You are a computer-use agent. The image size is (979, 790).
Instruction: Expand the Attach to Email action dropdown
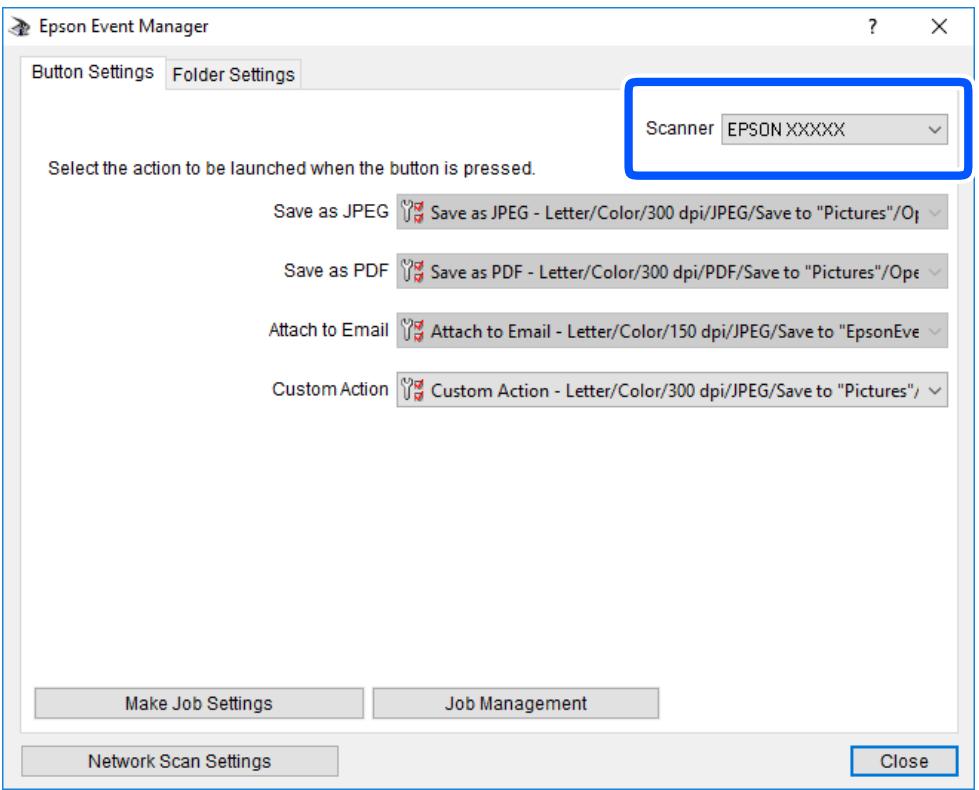(x=672, y=330)
